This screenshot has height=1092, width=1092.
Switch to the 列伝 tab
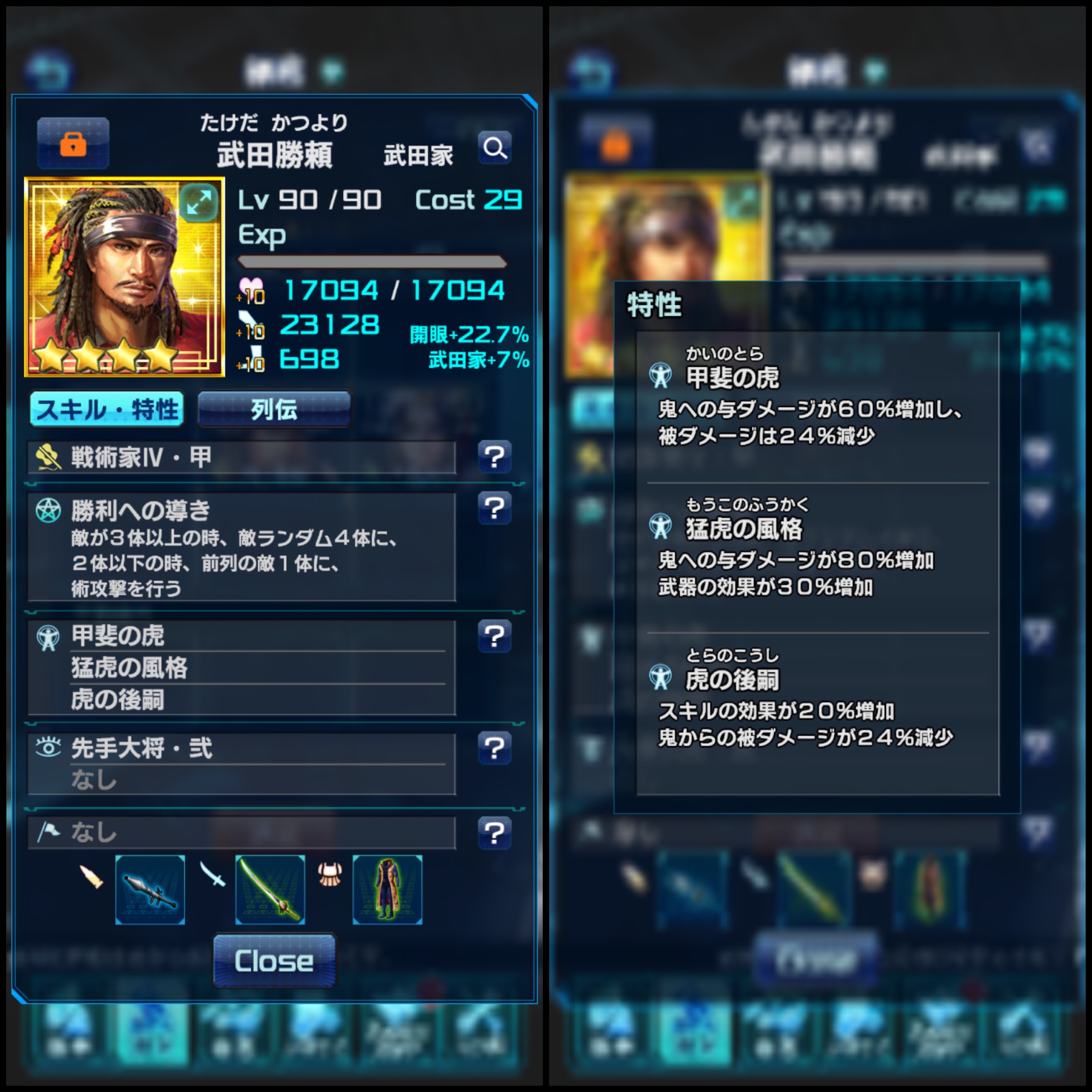click(x=274, y=408)
